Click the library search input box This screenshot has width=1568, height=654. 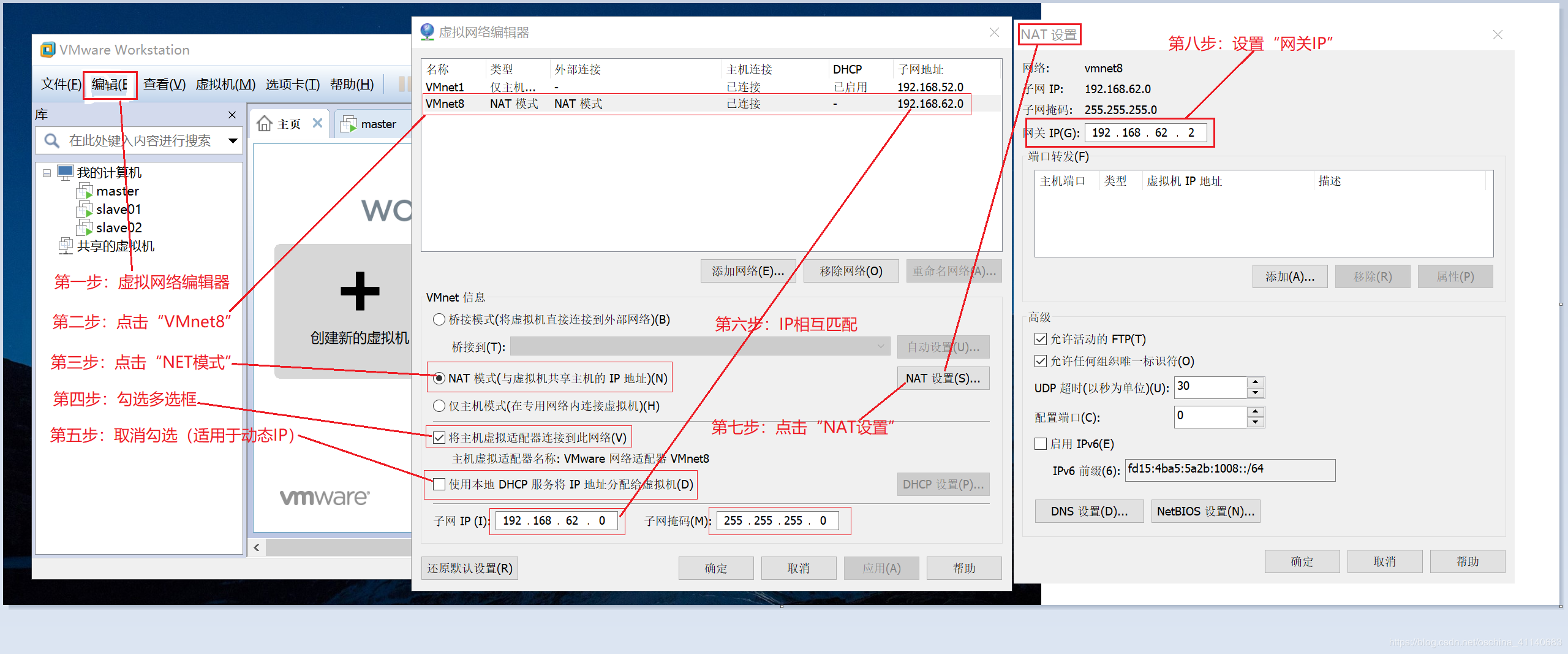(139, 141)
